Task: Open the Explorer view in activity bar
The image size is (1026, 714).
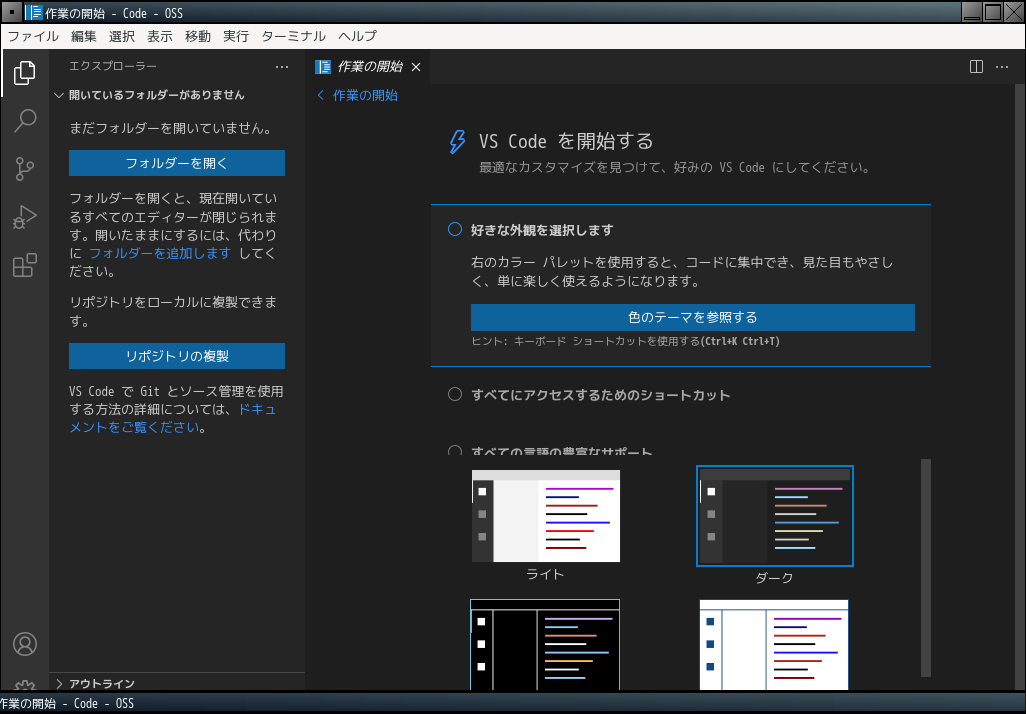Action: point(24,73)
